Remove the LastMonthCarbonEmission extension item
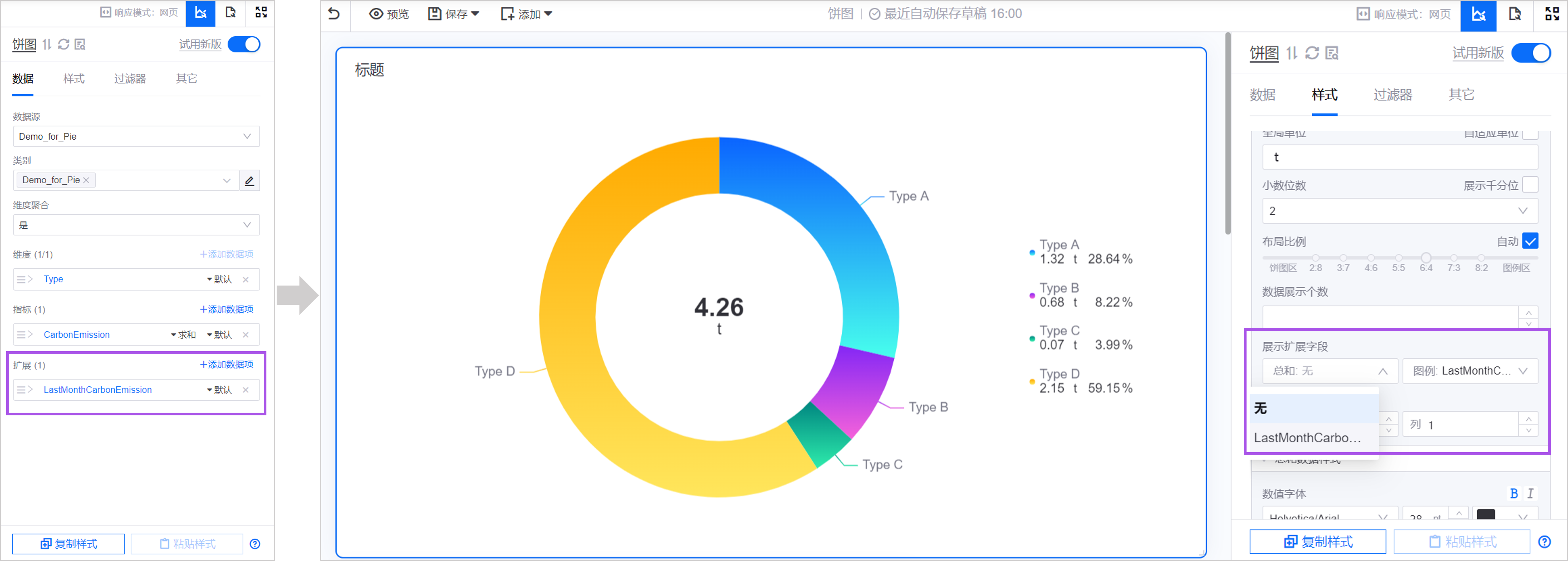 click(x=246, y=390)
